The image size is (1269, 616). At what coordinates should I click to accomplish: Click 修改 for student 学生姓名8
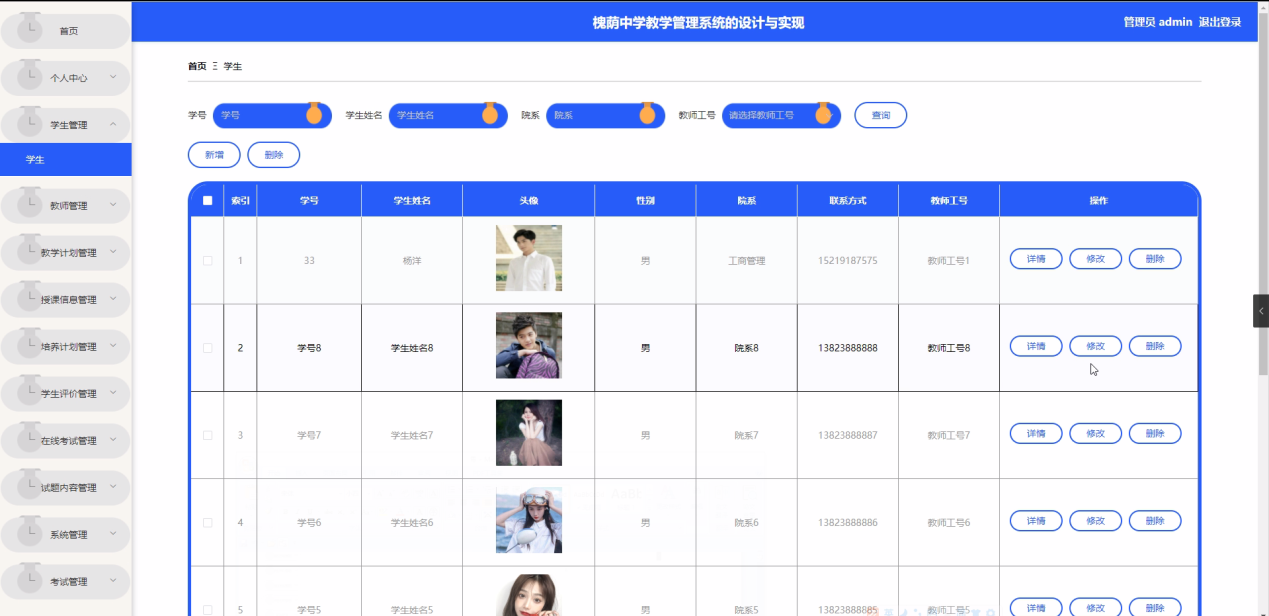pyautogui.click(x=1095, y=346)
